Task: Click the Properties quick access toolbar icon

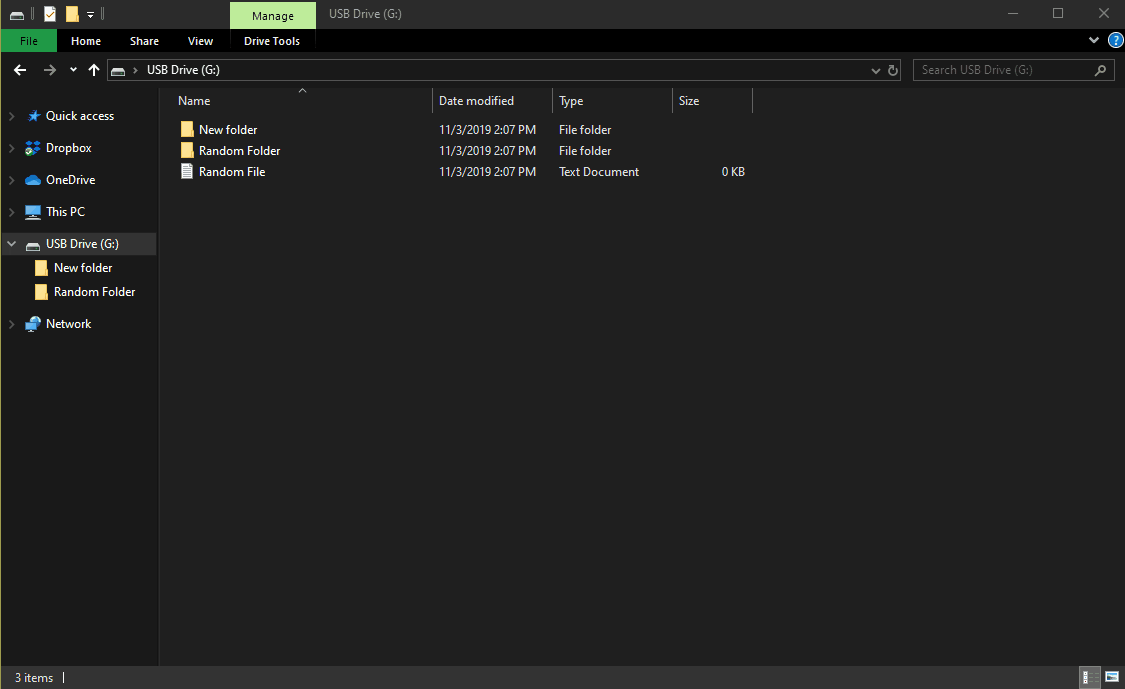Action: [50, 14]
